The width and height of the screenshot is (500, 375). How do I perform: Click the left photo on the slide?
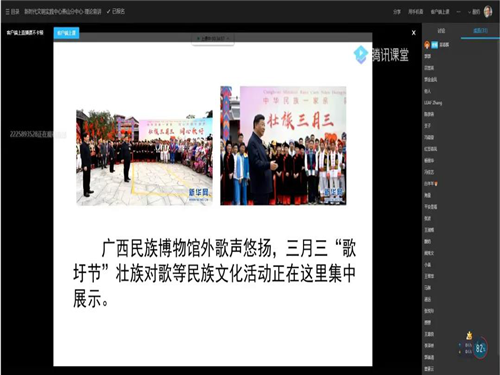(x=144, y=157)
